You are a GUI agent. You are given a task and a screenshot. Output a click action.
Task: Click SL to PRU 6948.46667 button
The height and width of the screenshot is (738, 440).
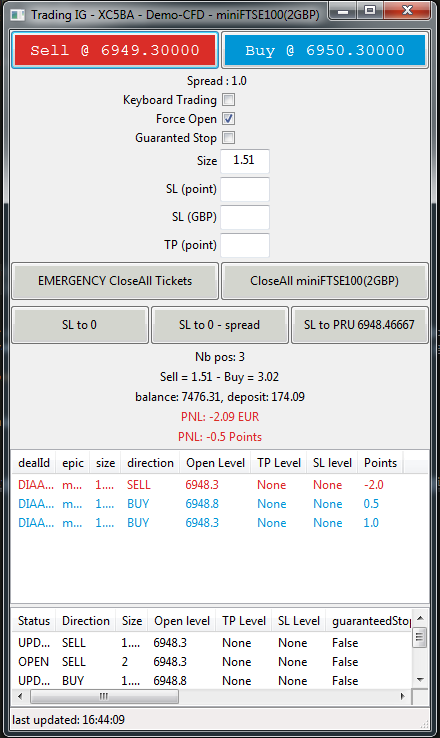pyautogui.click(x=360, y=325)
